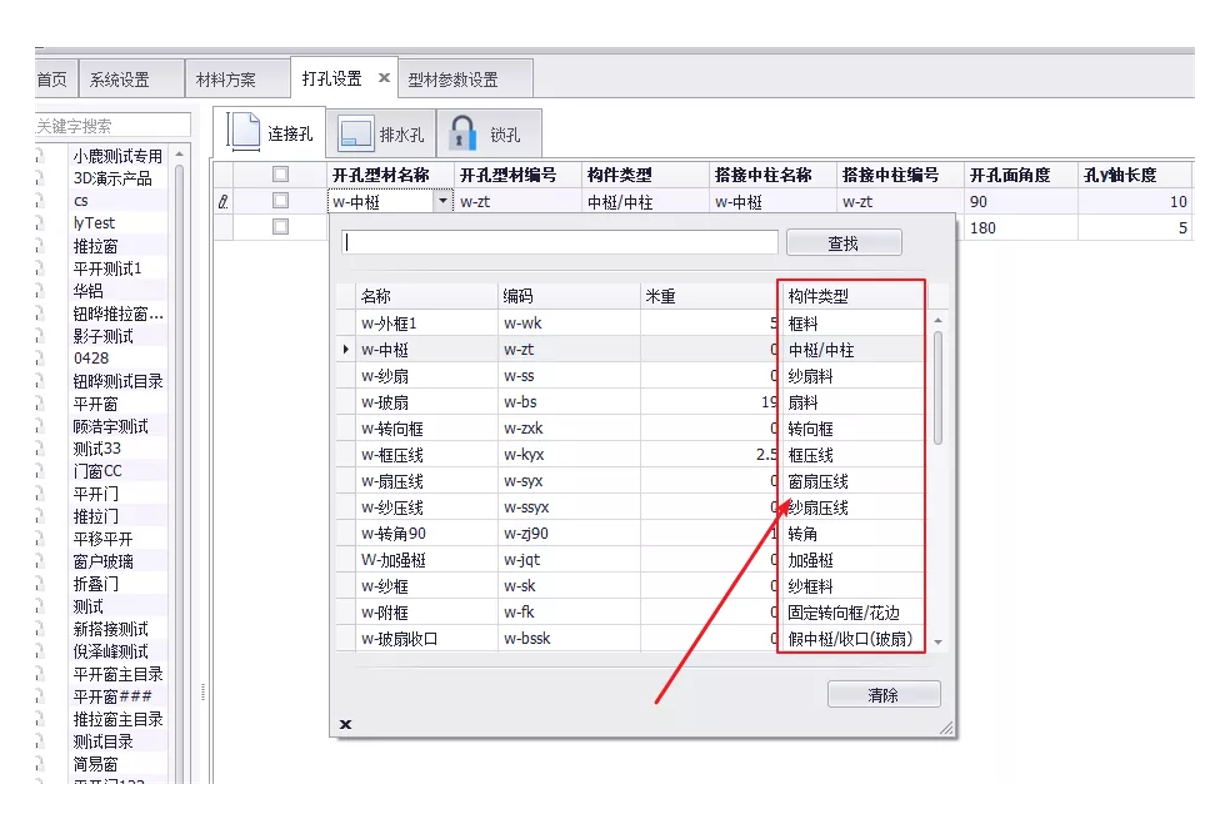Click scroll-down arrow in profile popup list
This screenshot has width=1226, height=830.
point(938,642)
